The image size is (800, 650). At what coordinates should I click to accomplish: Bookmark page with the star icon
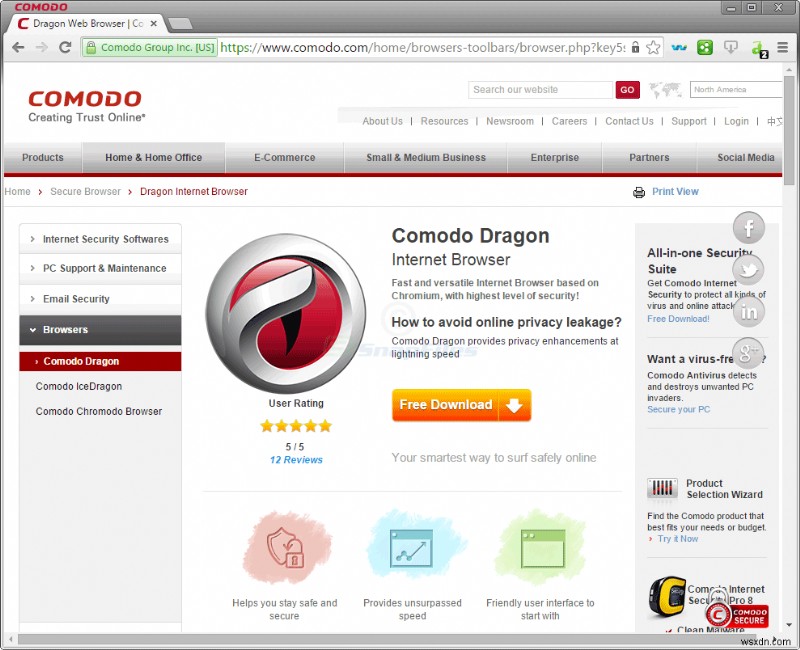pyautogui.click(x=653, y=47)
